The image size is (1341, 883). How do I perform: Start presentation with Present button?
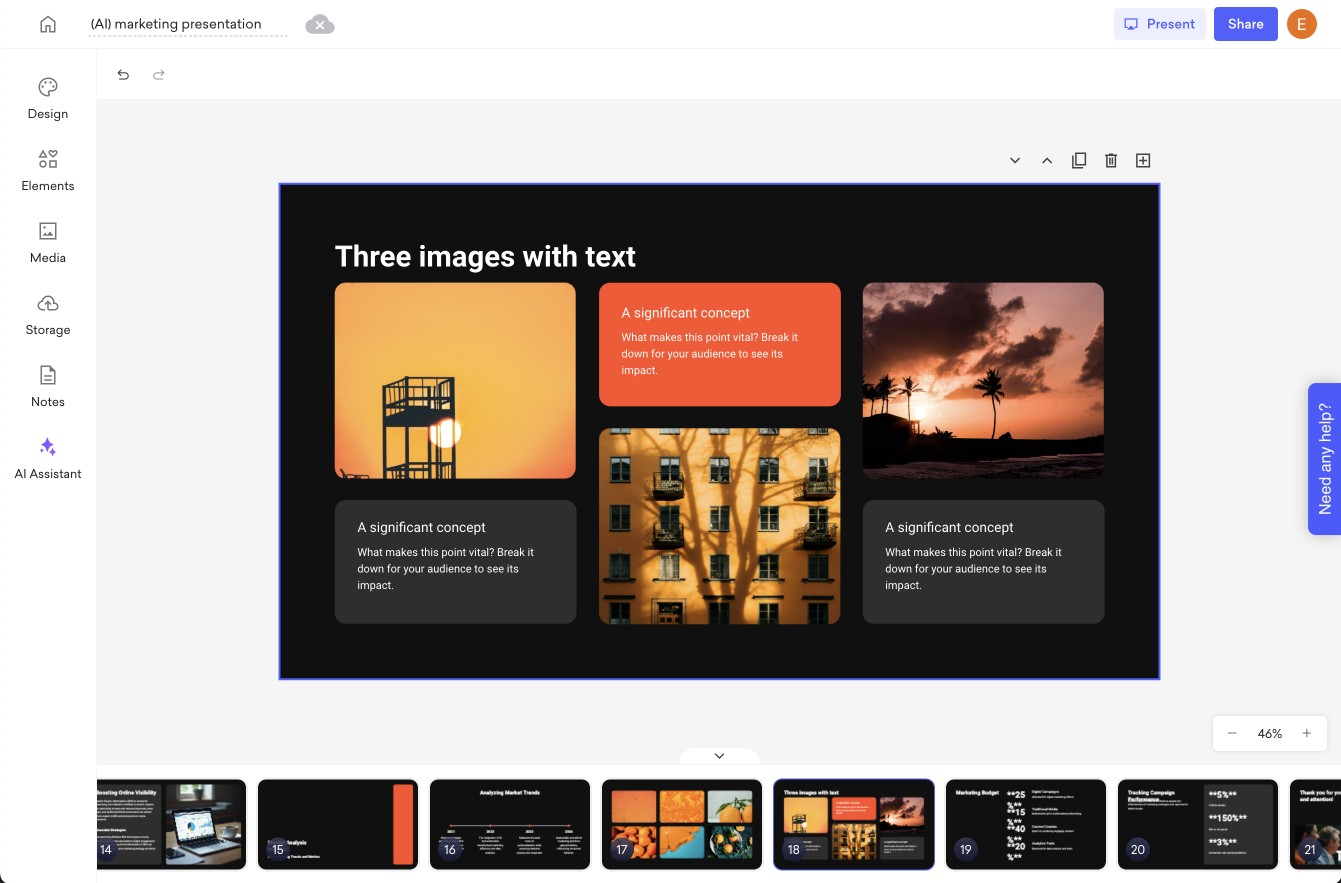(1160, 24)
